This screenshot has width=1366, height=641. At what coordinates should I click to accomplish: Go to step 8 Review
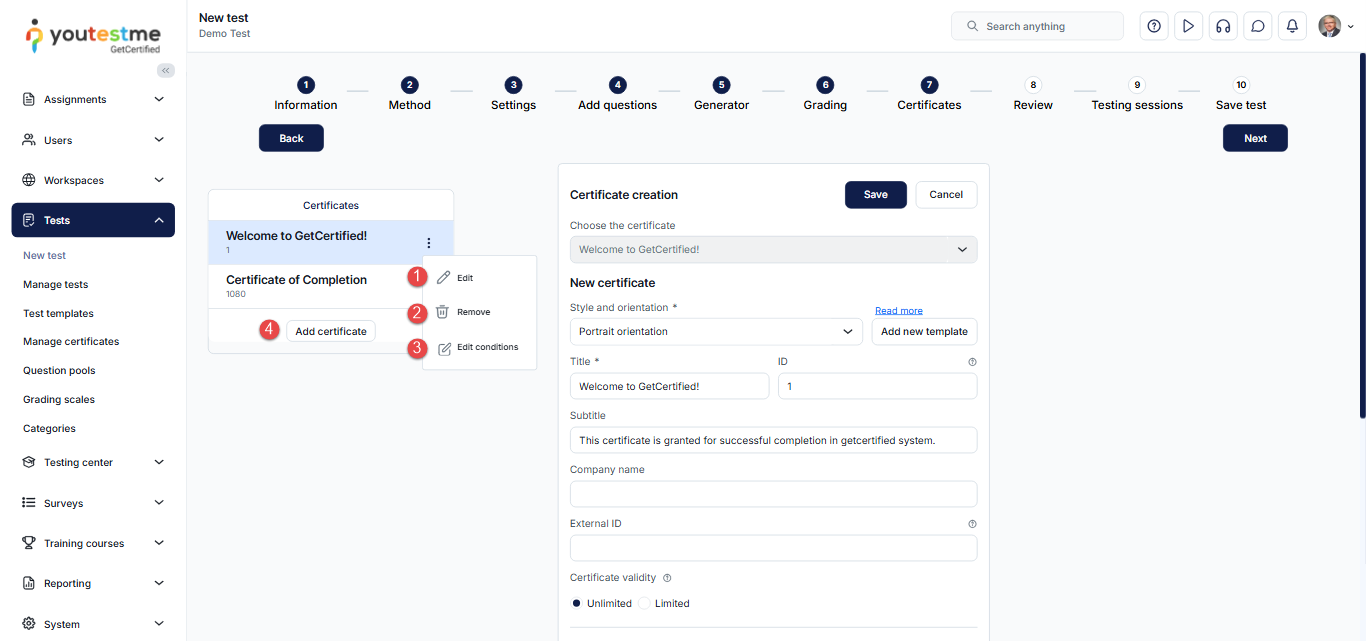pyautogui.click(x=1033, y=95)
